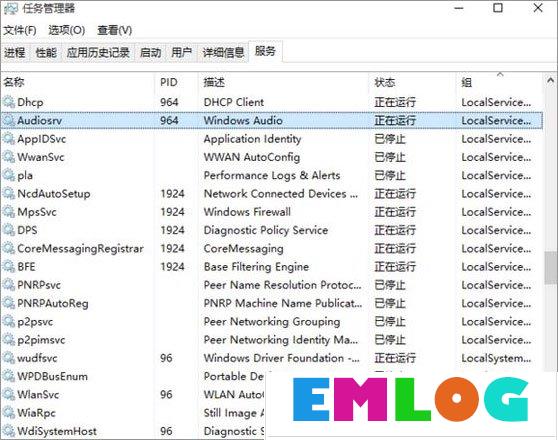Viewport: 558px width, 440px height.
Task: Sort services by 描述 column header
Action: [283, 83]
